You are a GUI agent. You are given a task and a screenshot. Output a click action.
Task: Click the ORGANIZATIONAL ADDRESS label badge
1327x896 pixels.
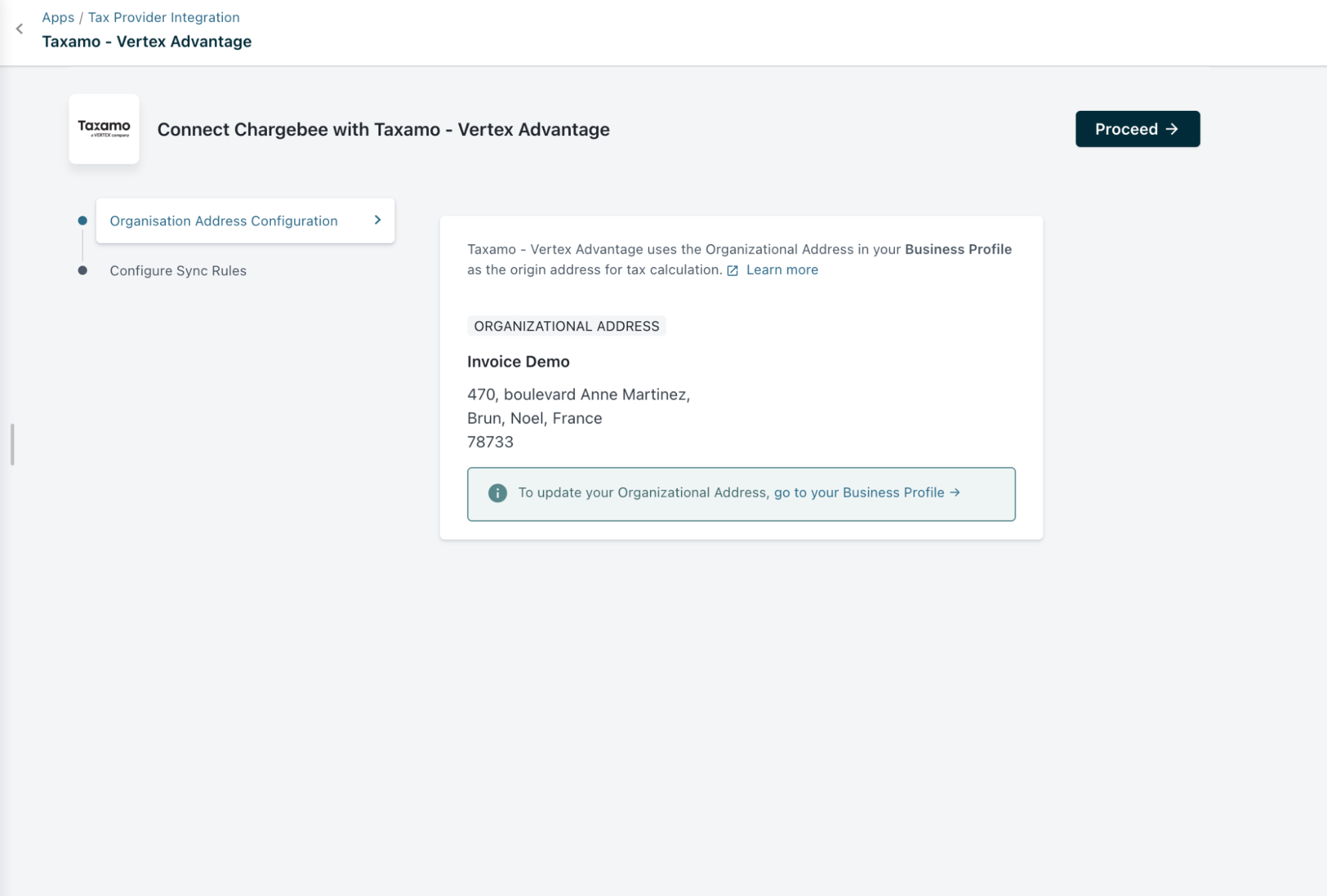coord(566,326)
